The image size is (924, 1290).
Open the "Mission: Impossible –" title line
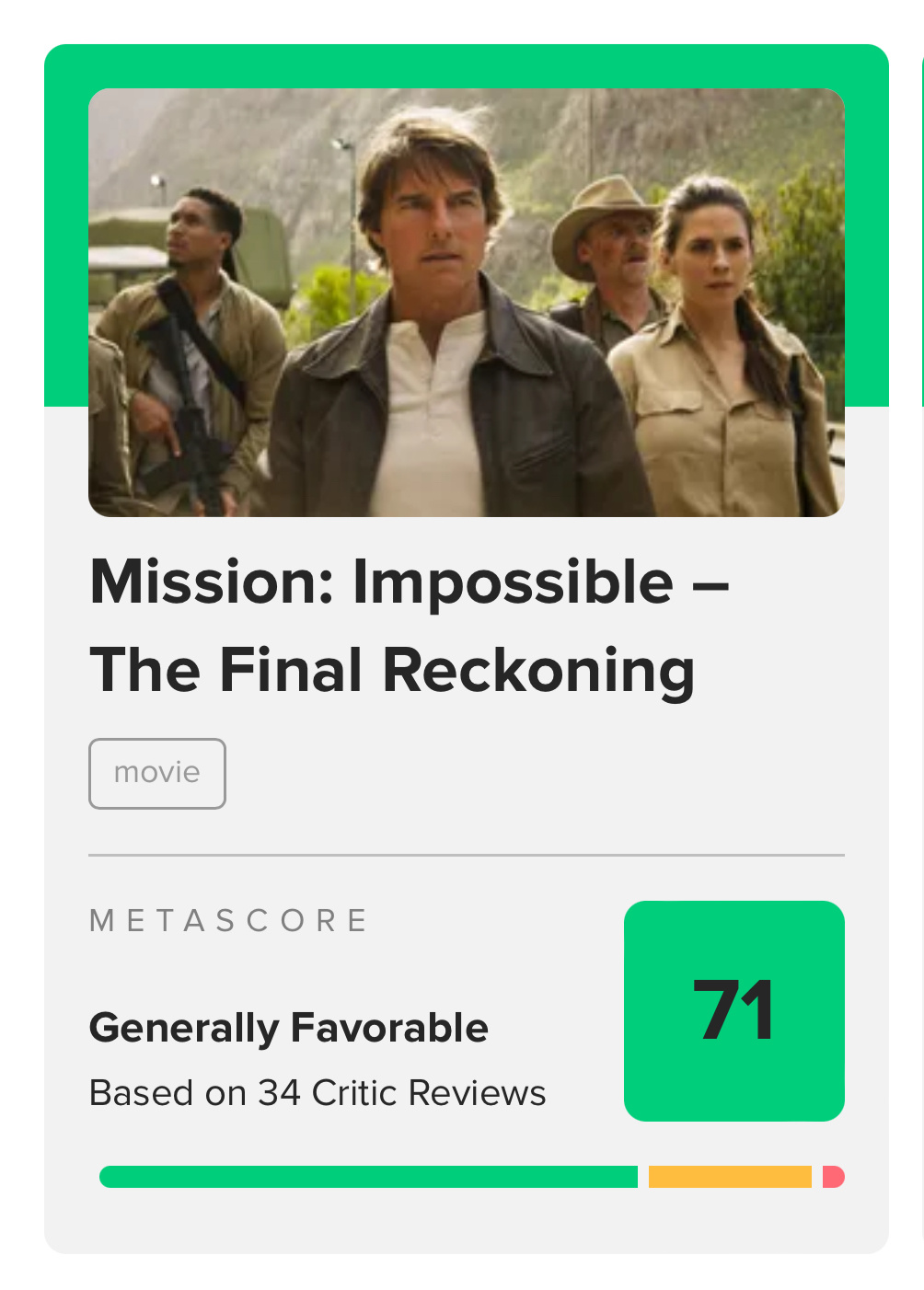tap(410, 583)
